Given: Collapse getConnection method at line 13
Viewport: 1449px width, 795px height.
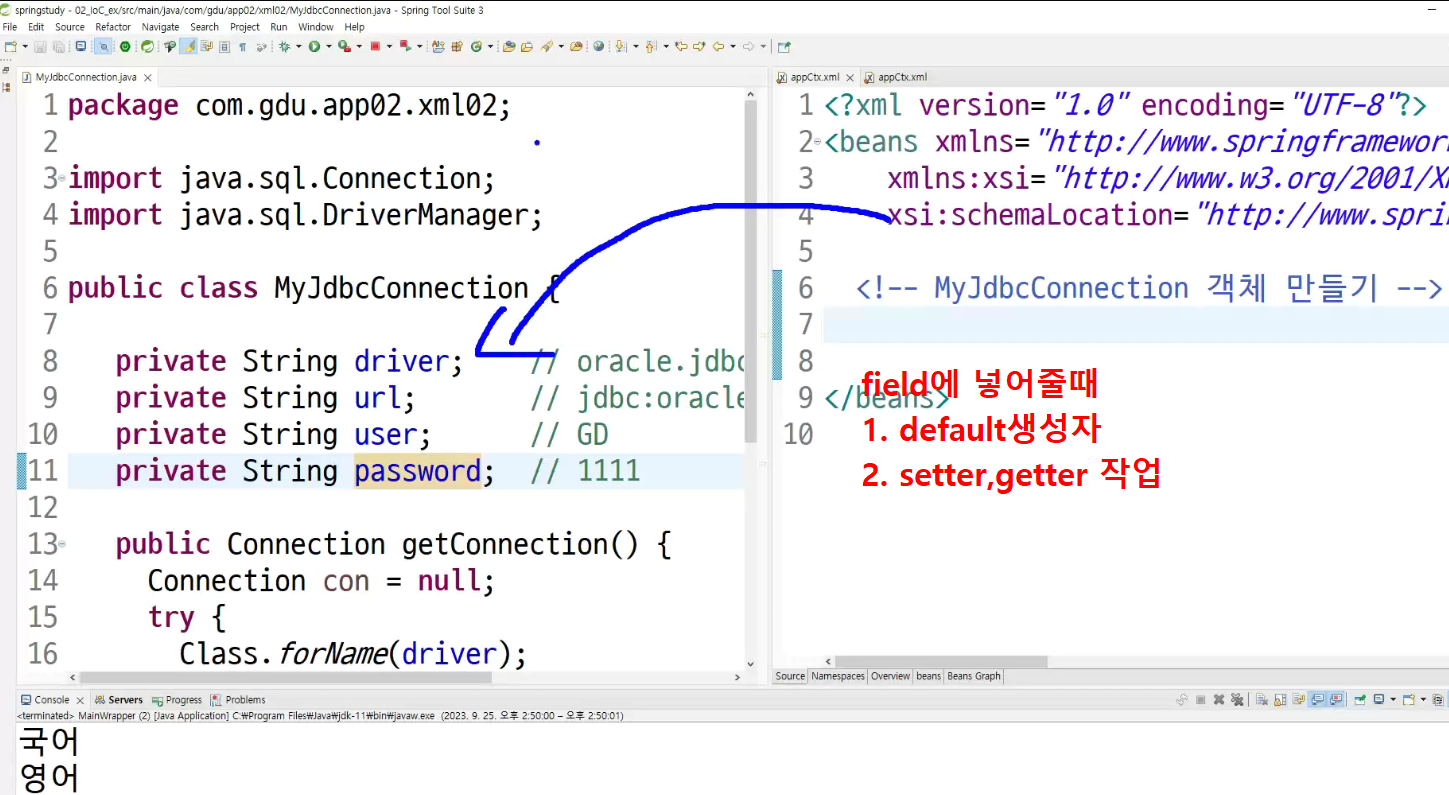Looking at the screenshot, I should (62, 544).
